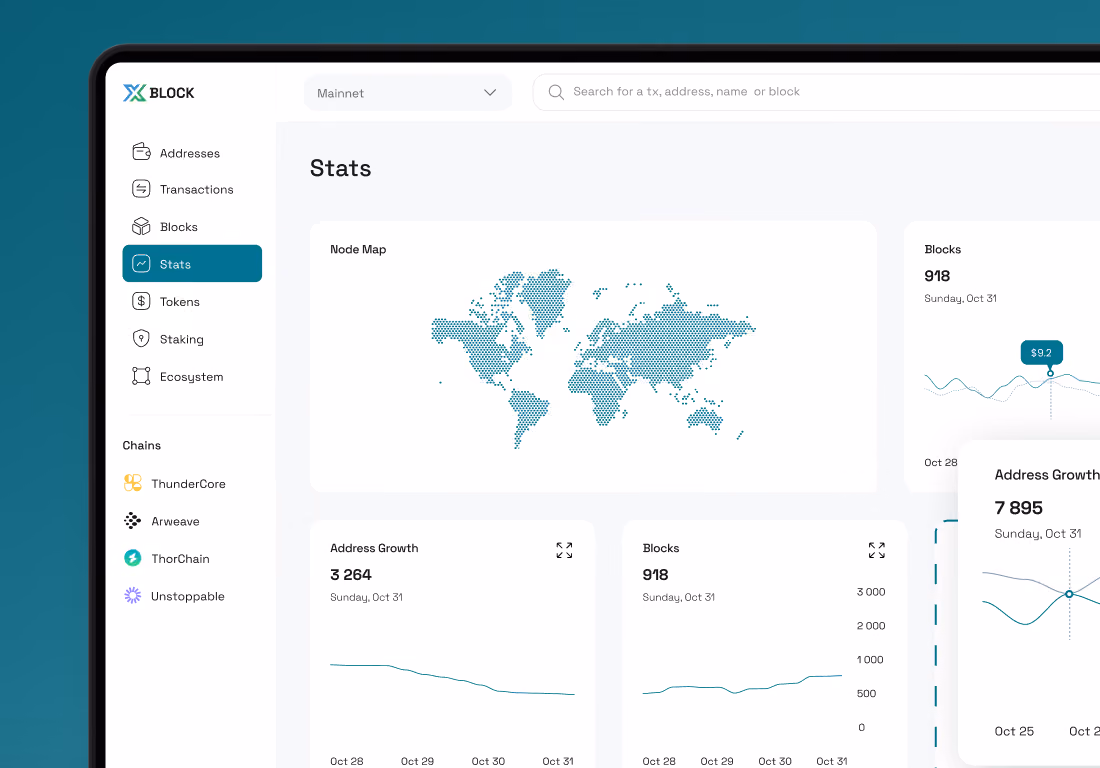Click the Mainnet dropdown chevron arrow

pos(490,93)
